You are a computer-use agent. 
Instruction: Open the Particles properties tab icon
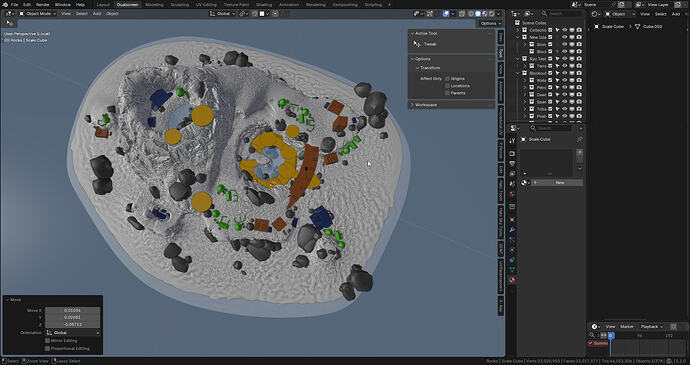[x=512, y=240]
